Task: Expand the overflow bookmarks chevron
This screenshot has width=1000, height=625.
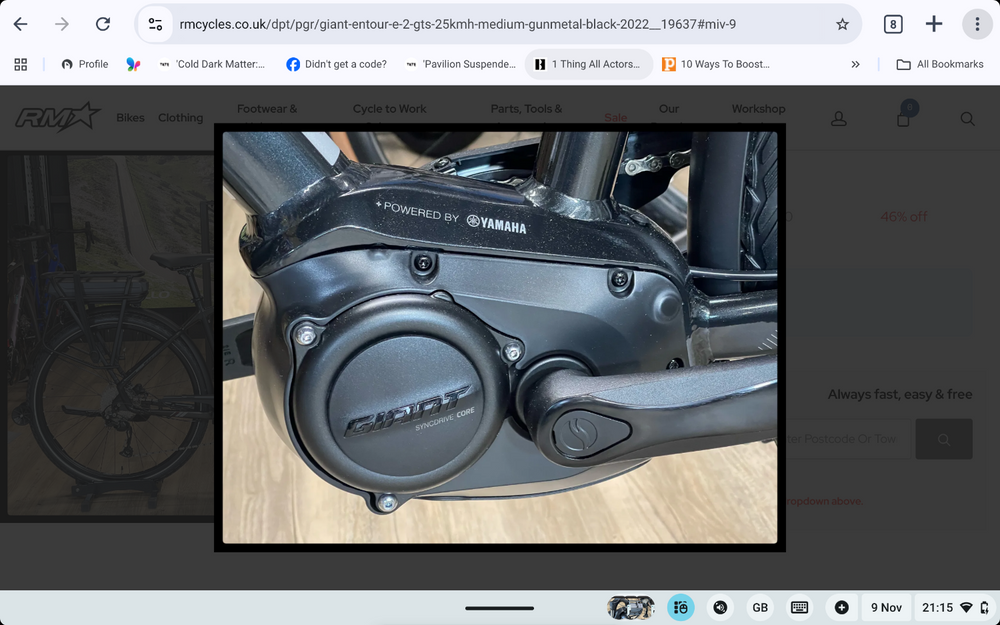Action: [x=855, y=63]
